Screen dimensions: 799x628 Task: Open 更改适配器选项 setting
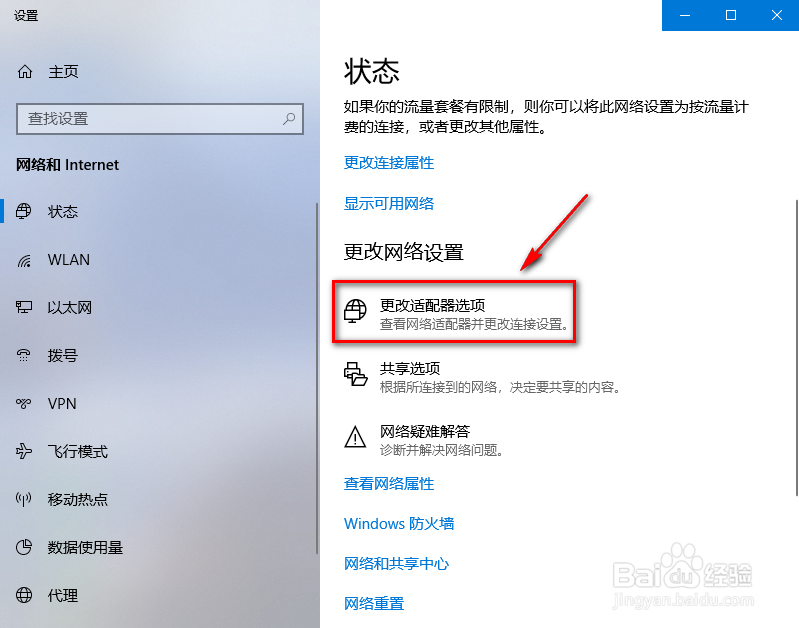tap(454, 311)
